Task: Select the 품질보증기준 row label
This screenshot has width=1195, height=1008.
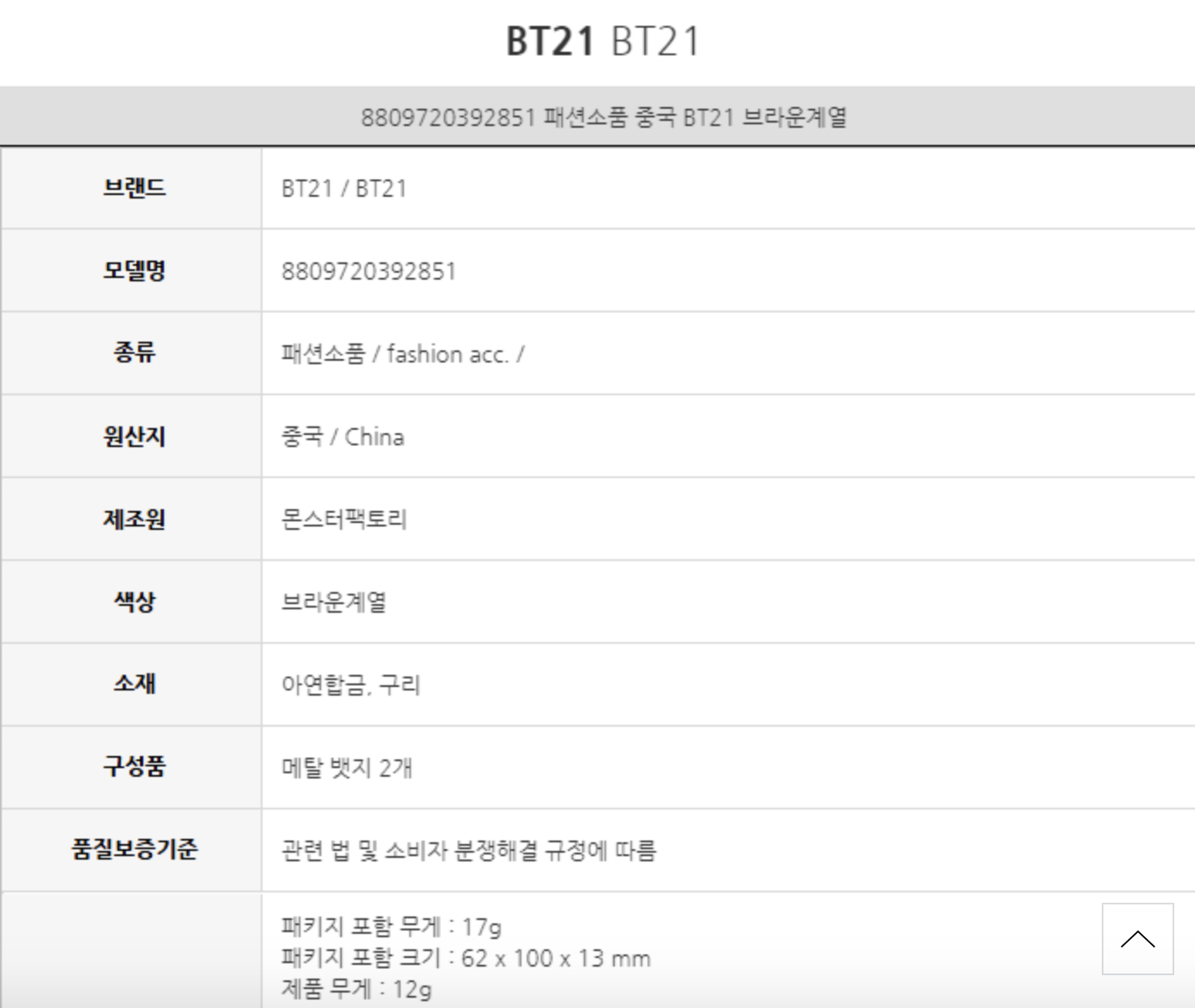Action: tap(134, 849)
